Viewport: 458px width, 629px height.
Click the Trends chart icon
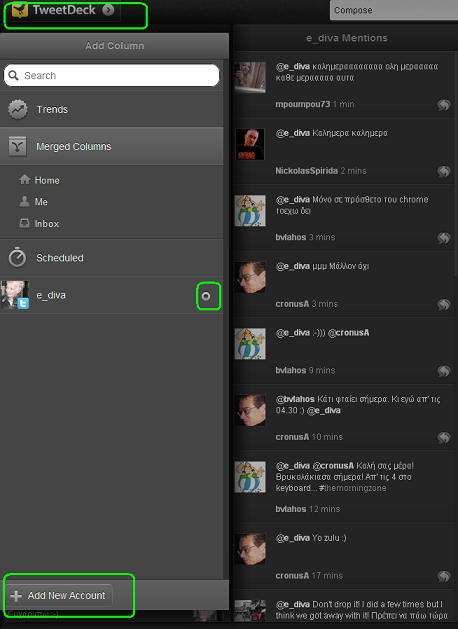pyautogui.click(x=18, y=110)
